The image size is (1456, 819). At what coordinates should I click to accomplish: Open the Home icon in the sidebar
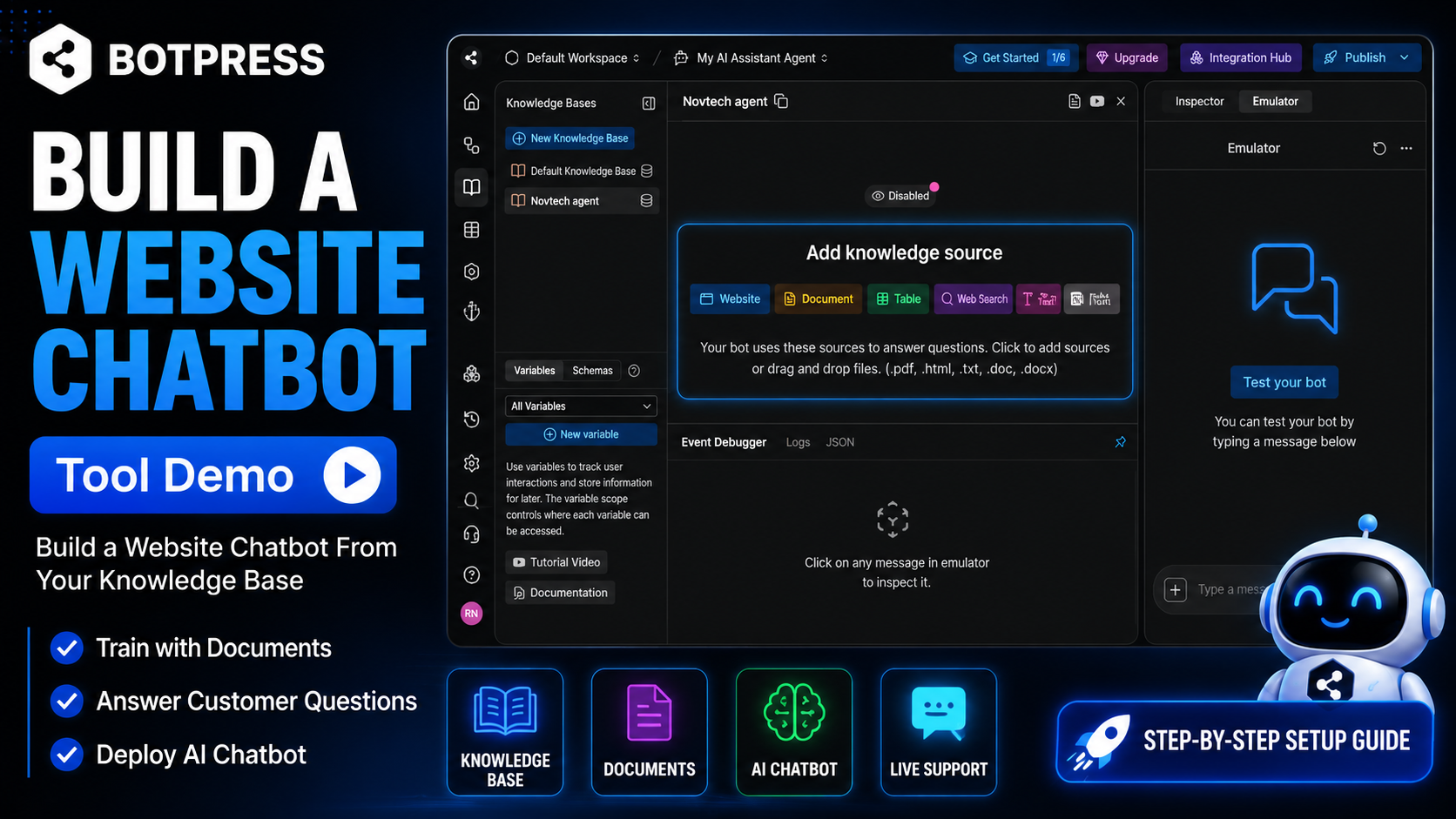471,102
